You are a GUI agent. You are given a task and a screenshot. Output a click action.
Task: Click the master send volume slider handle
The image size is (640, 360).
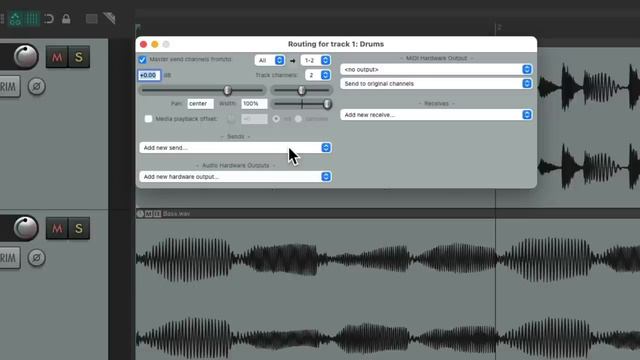click(227, 90)
